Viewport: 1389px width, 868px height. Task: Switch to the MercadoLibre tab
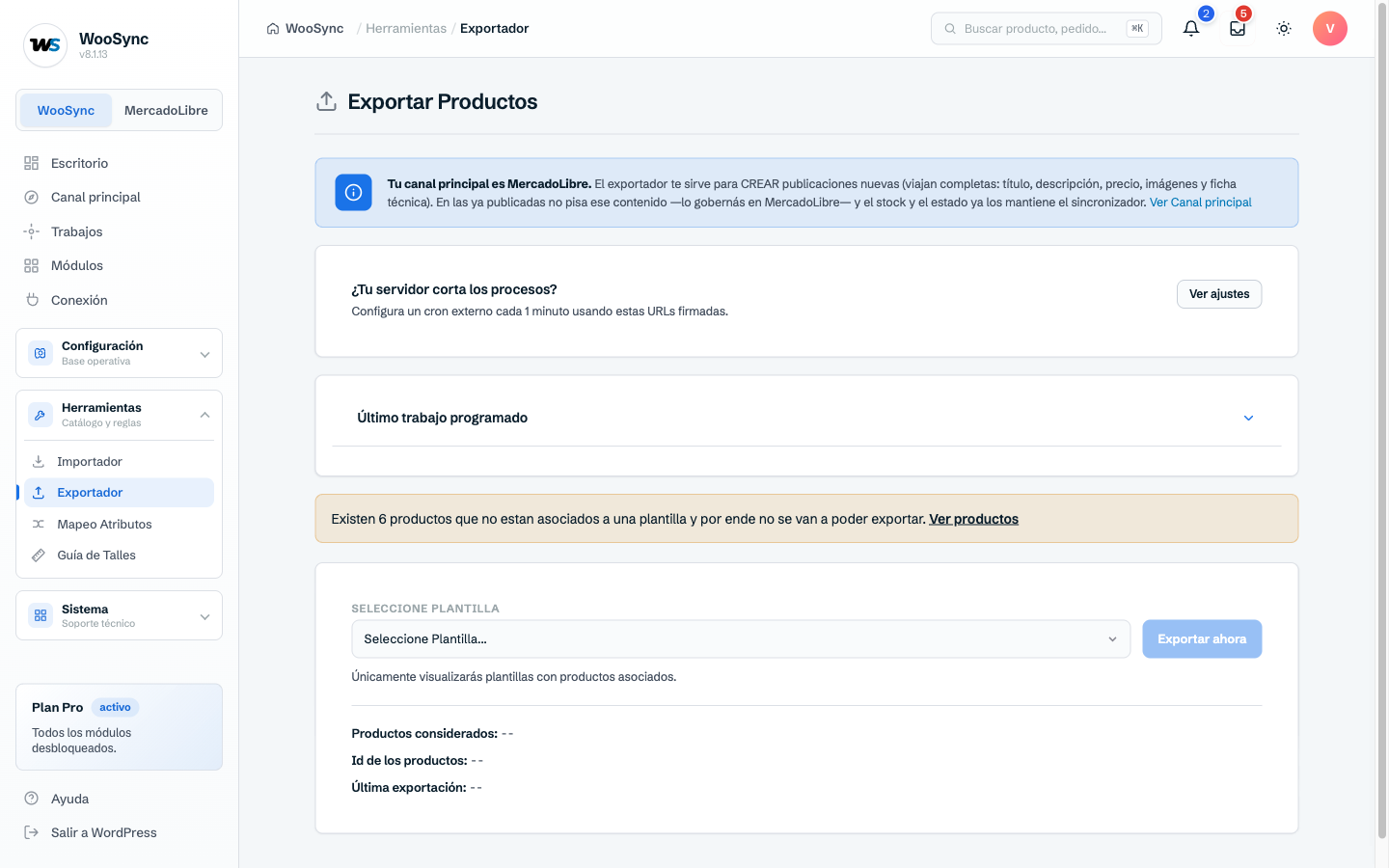[x=166, y=110]
